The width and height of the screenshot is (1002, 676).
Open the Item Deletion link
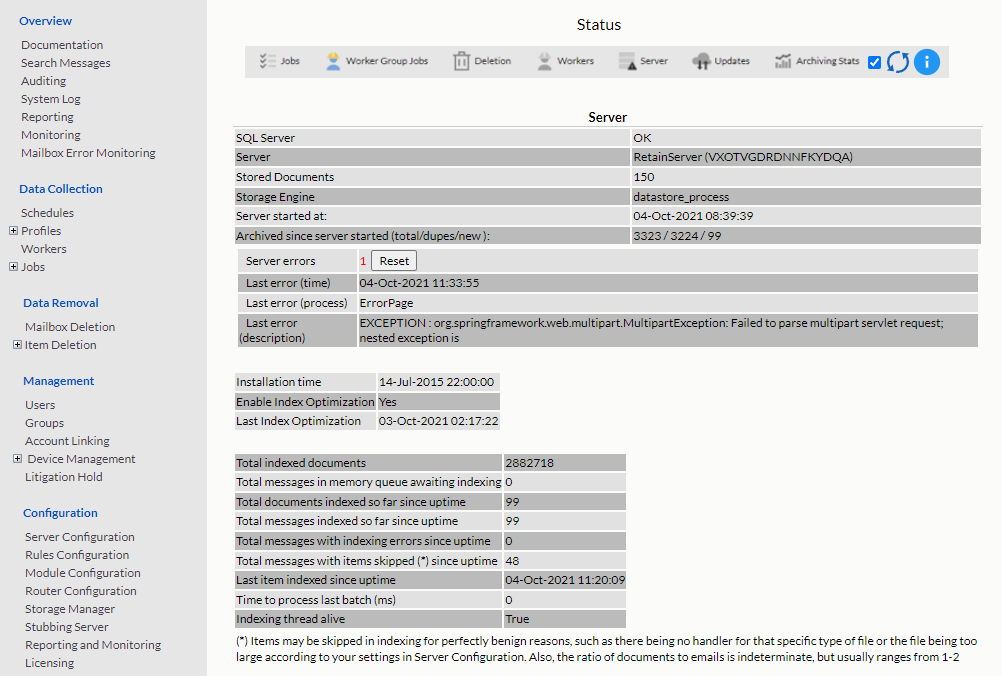point(61,344)
